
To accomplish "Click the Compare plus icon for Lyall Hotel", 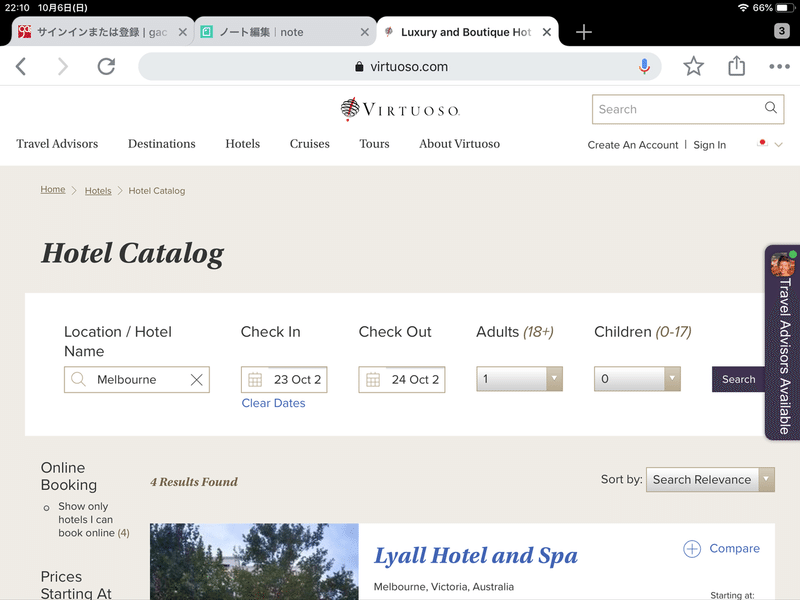I will (692, 549).
